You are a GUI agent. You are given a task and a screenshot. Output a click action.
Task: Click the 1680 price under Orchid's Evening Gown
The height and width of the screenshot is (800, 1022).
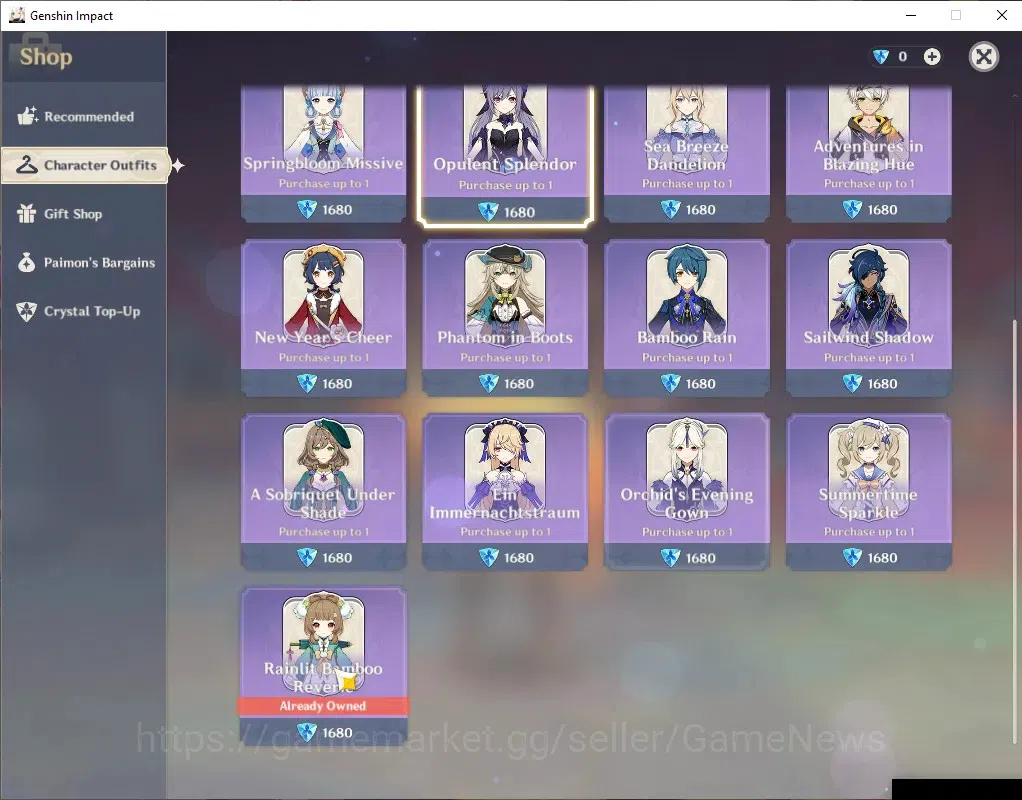688,557
